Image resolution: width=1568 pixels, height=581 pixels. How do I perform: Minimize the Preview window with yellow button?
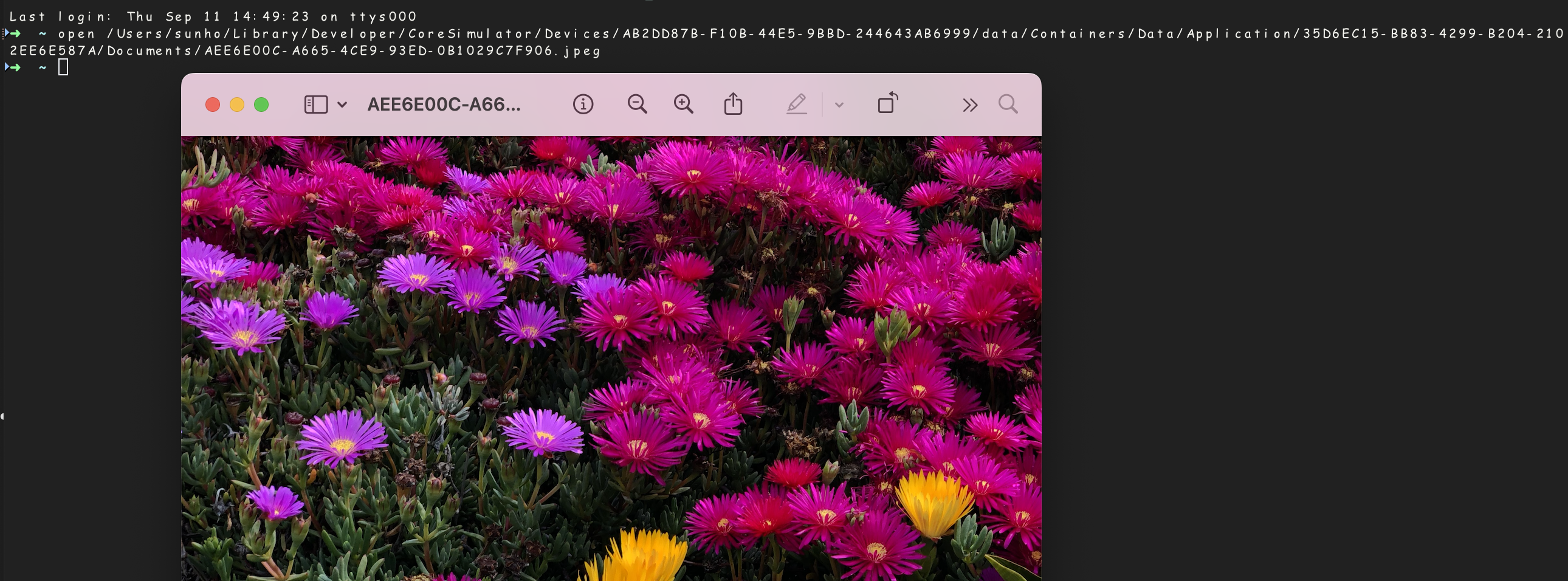point(237,105)
